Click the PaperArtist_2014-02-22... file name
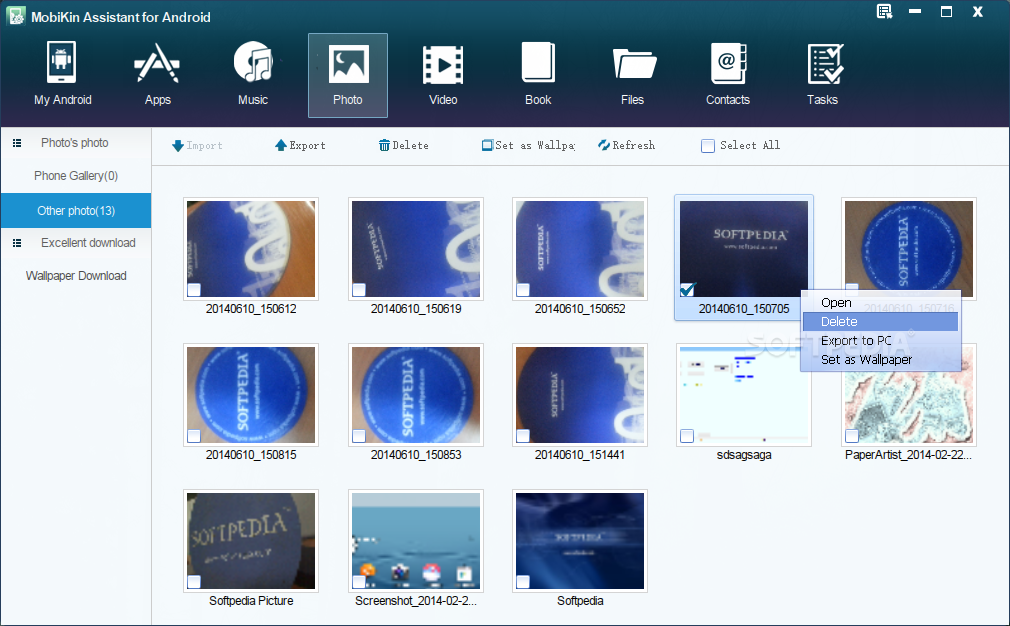Screen dimensions: 1010x626 (x=908, y=455)
